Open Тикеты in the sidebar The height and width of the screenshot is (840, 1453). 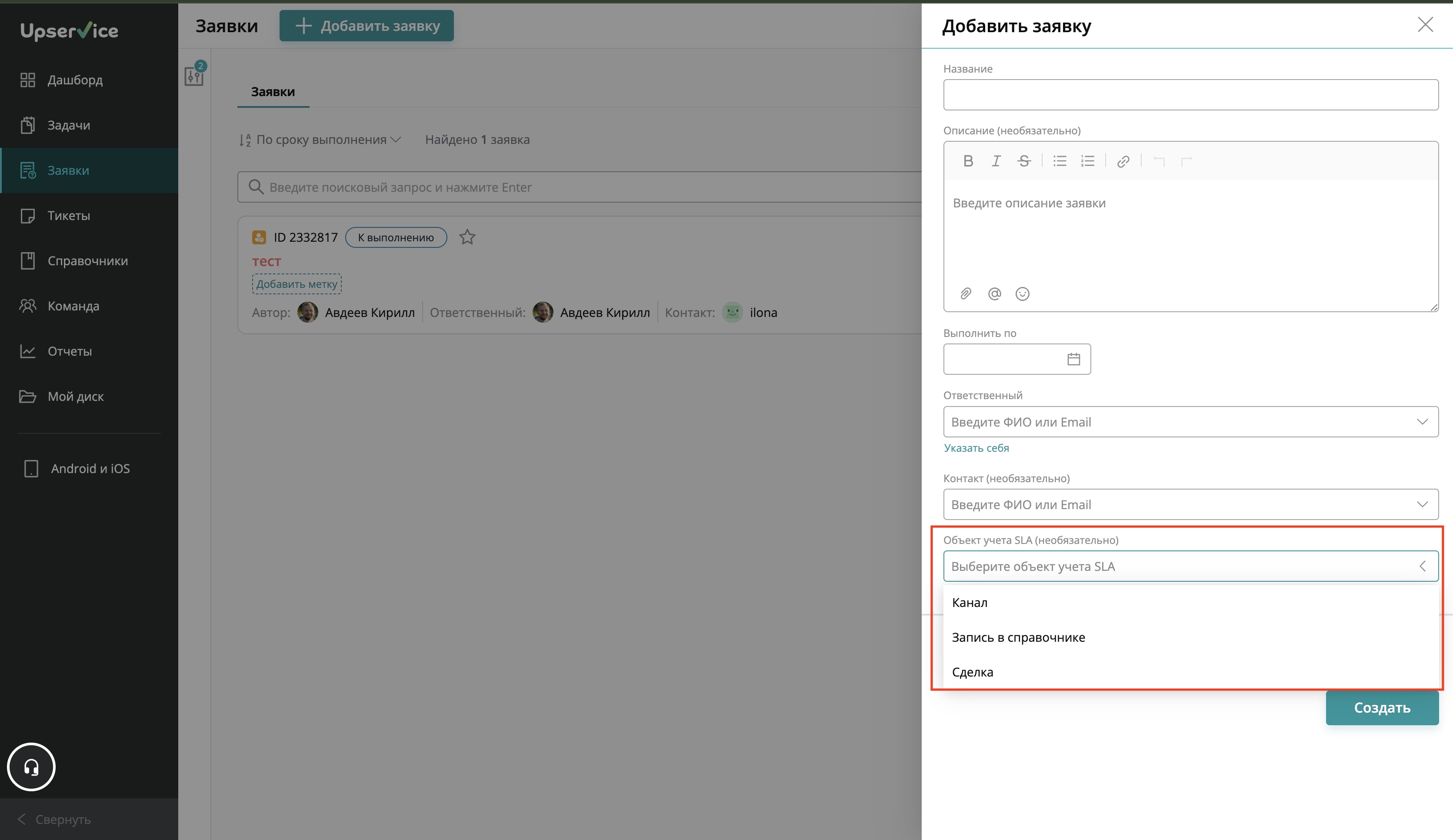coord(69,216)
